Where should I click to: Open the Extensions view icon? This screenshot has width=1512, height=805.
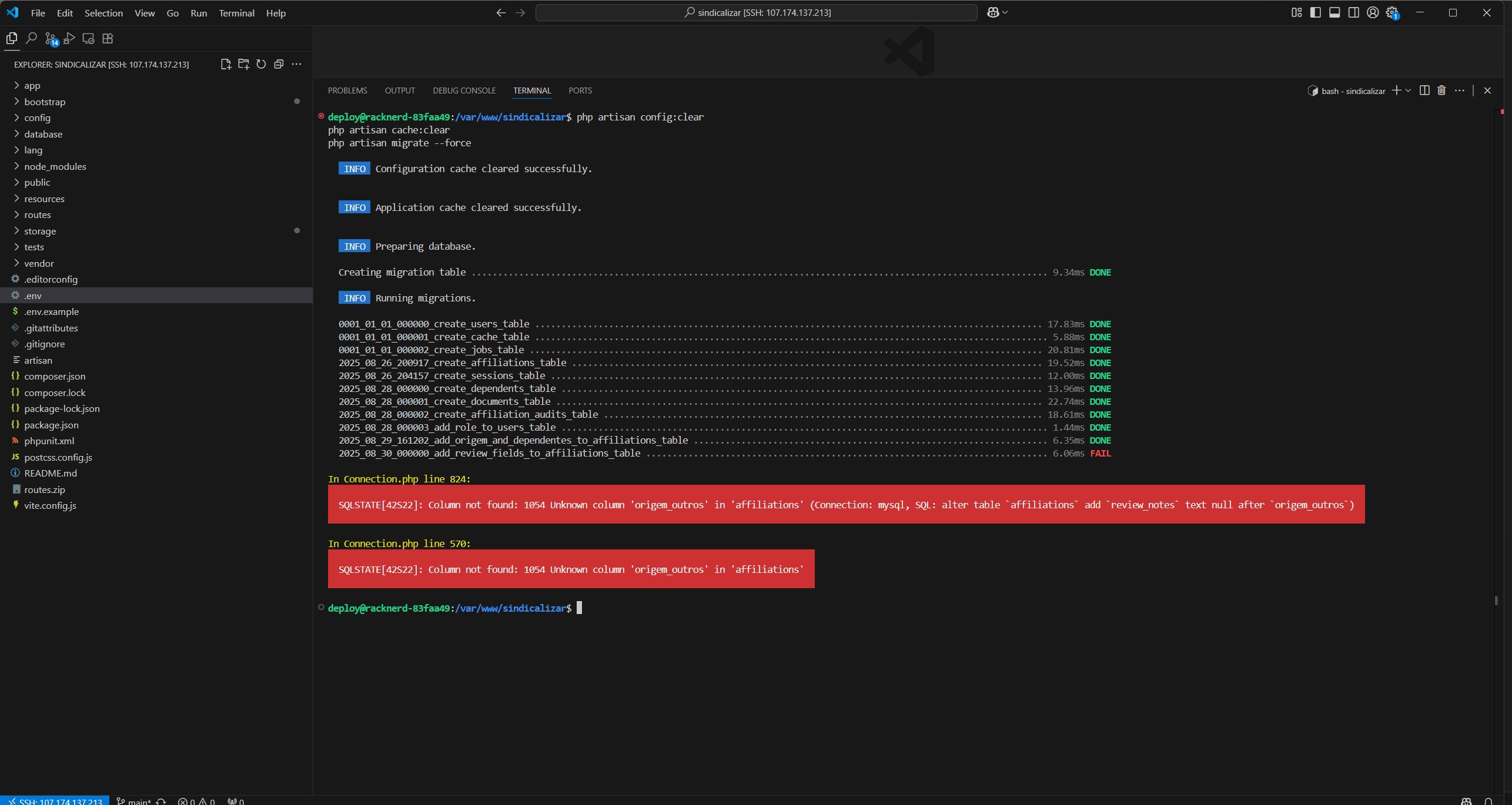click(x=108, y=39)
